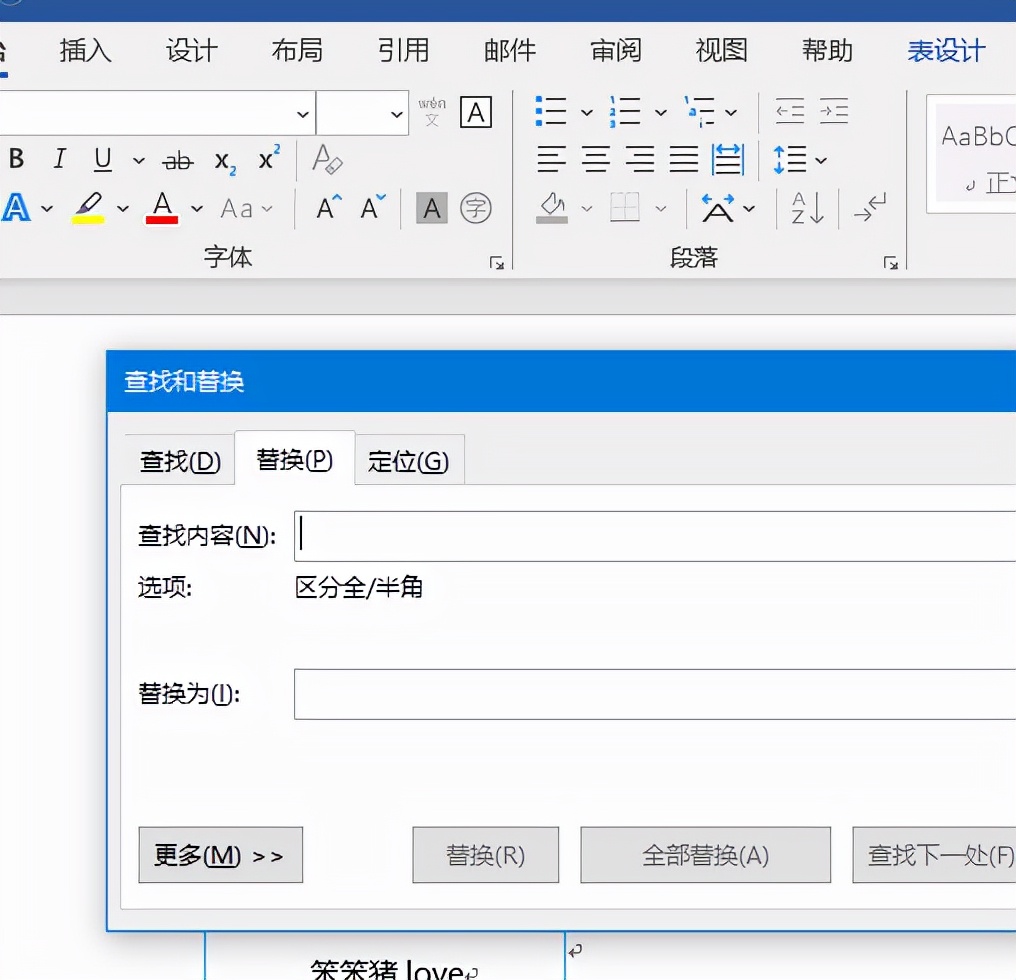Justify paragraph text
This screenshot has height=980, width=1016.
pos(684,159)
